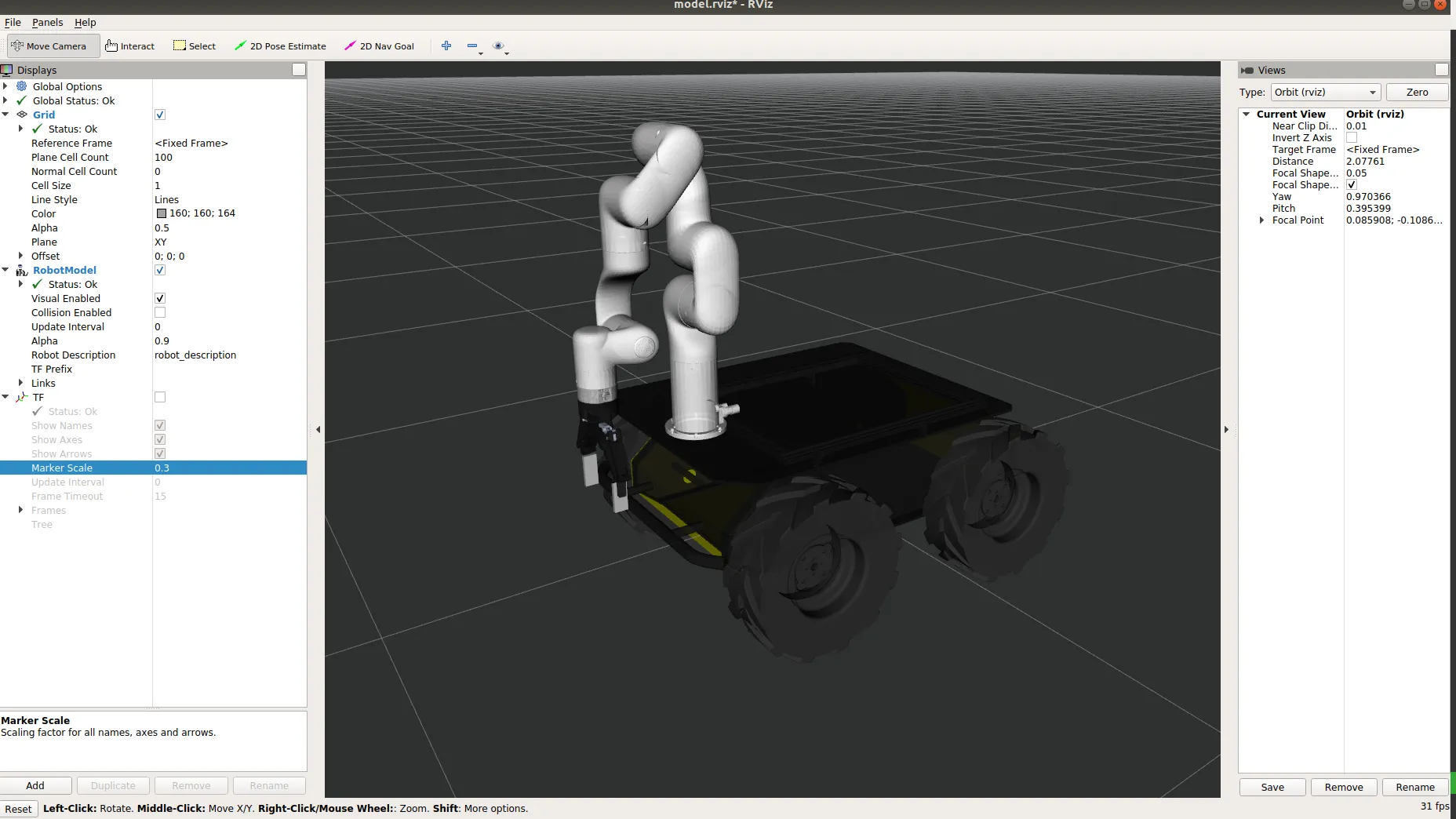Click the Add display button
Image resolution: width=1456 pixels, height=819 pixels.
tap(35, 786)
